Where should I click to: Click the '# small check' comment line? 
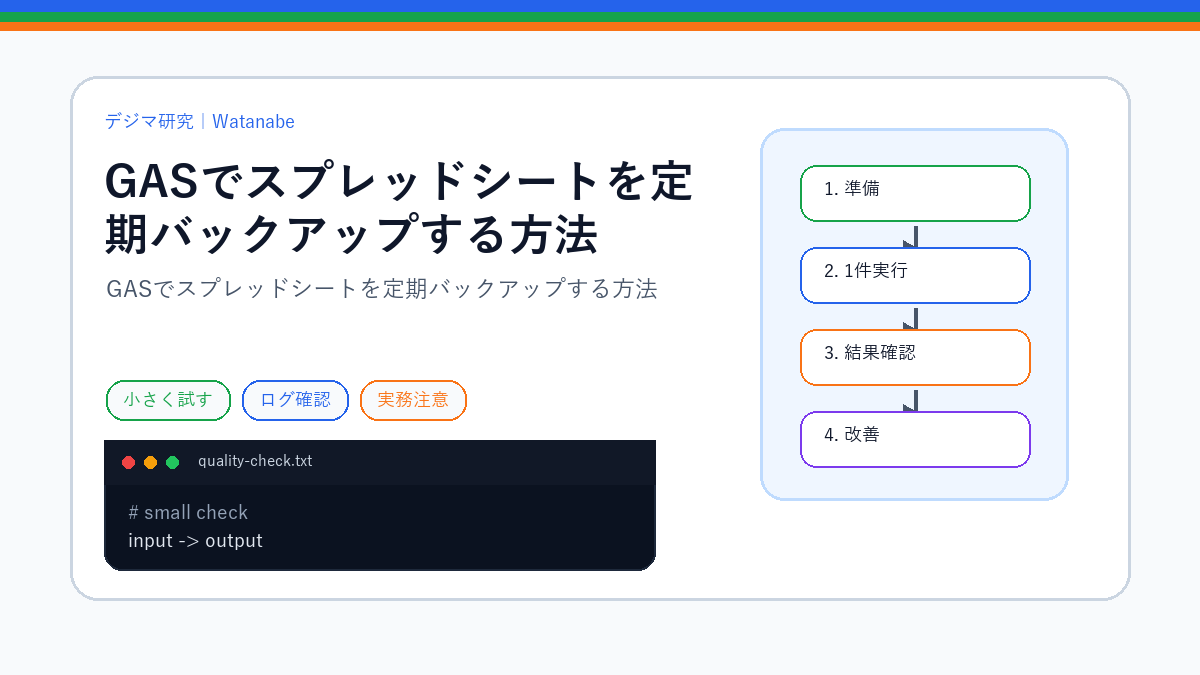[188, 513]
